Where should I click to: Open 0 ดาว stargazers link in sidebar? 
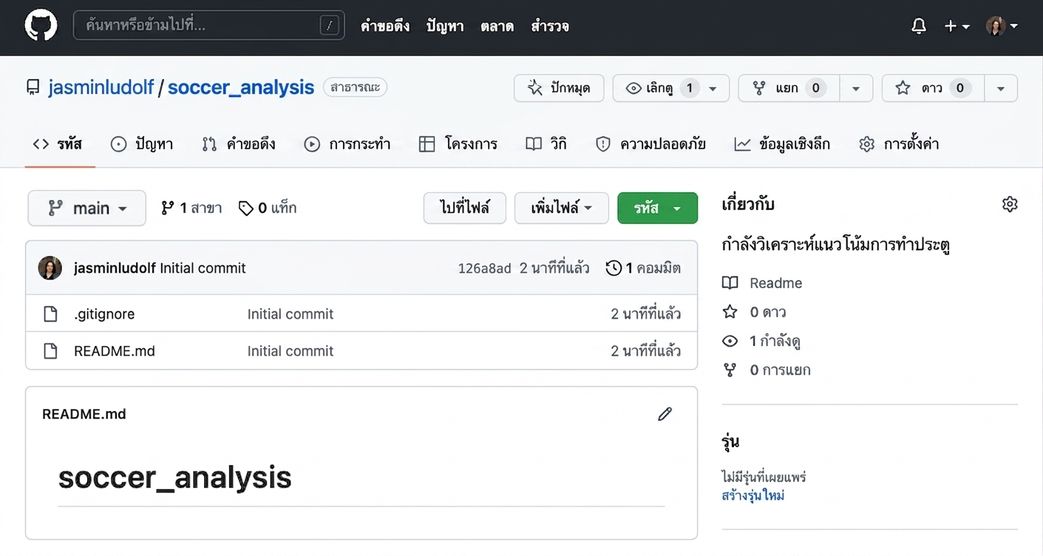pos(754,312)
